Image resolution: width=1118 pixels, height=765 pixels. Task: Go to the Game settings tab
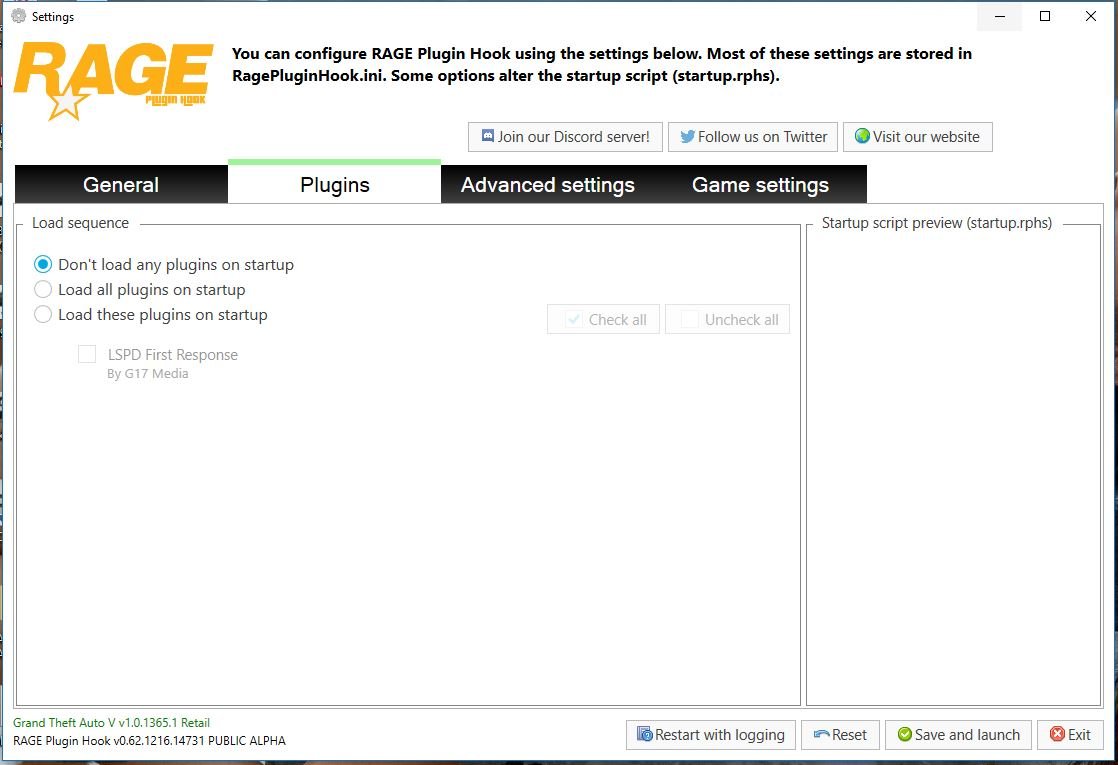coord(760,185)
